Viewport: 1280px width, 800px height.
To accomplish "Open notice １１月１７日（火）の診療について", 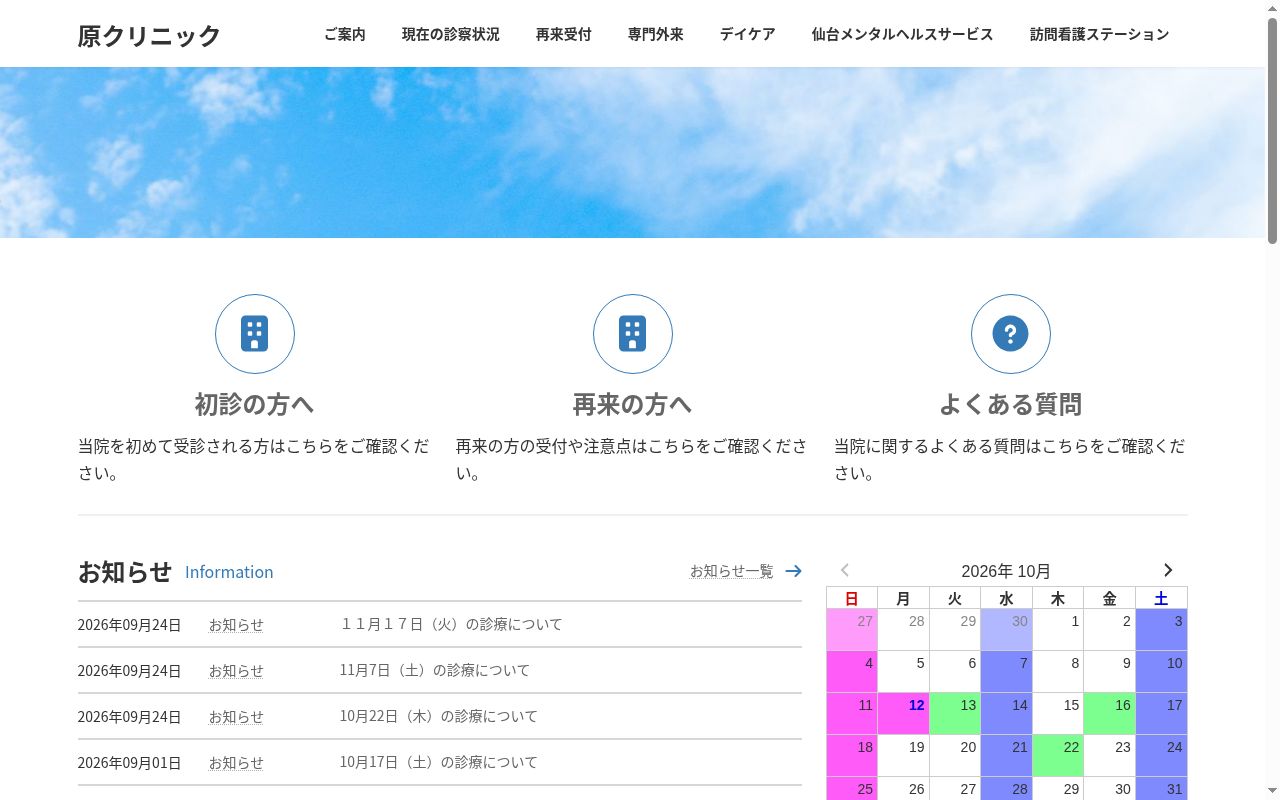I will pyautogui.click(x=451, y=624).
